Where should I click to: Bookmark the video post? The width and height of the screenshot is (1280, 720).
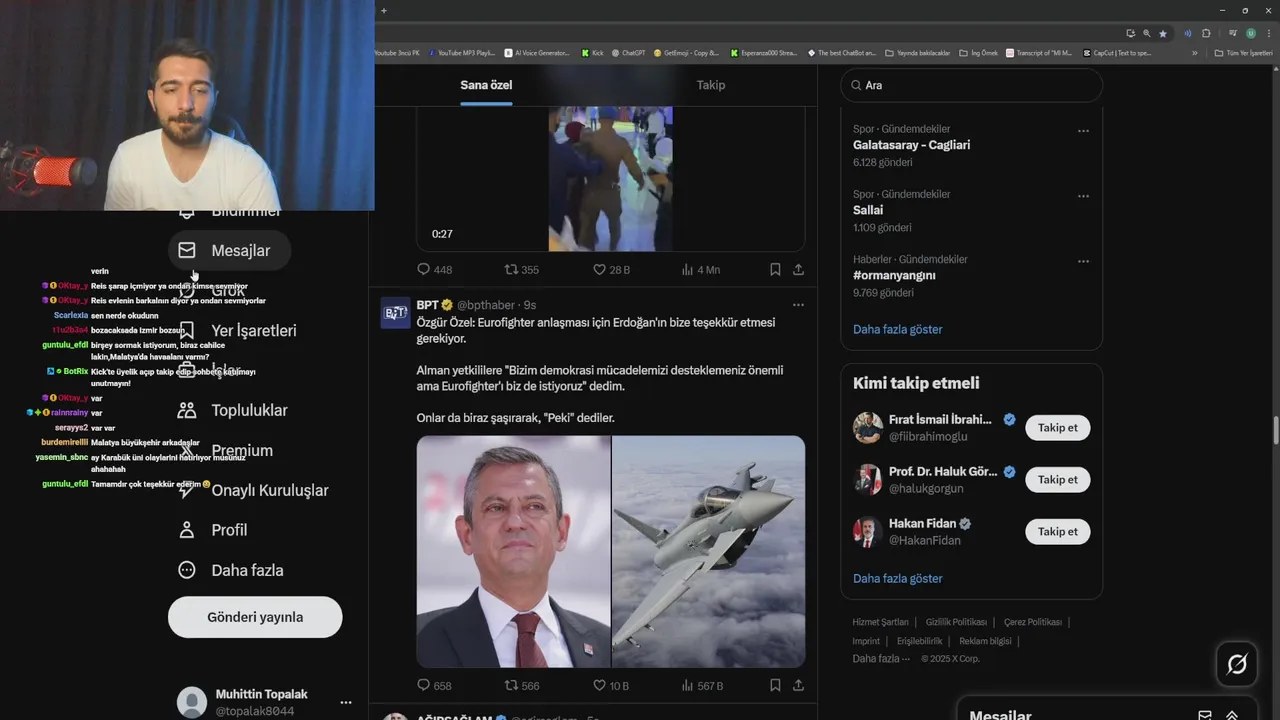pos(775,269)
